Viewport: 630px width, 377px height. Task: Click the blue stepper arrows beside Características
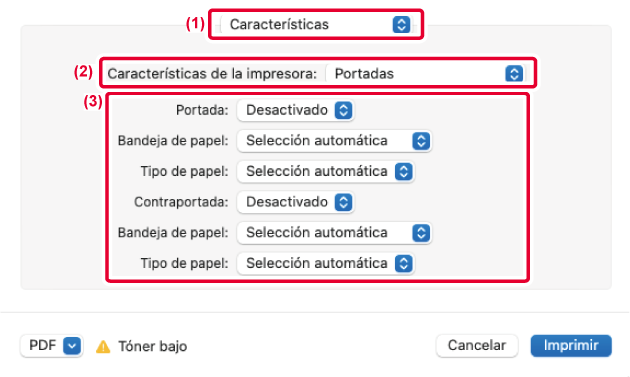point(401,25)
